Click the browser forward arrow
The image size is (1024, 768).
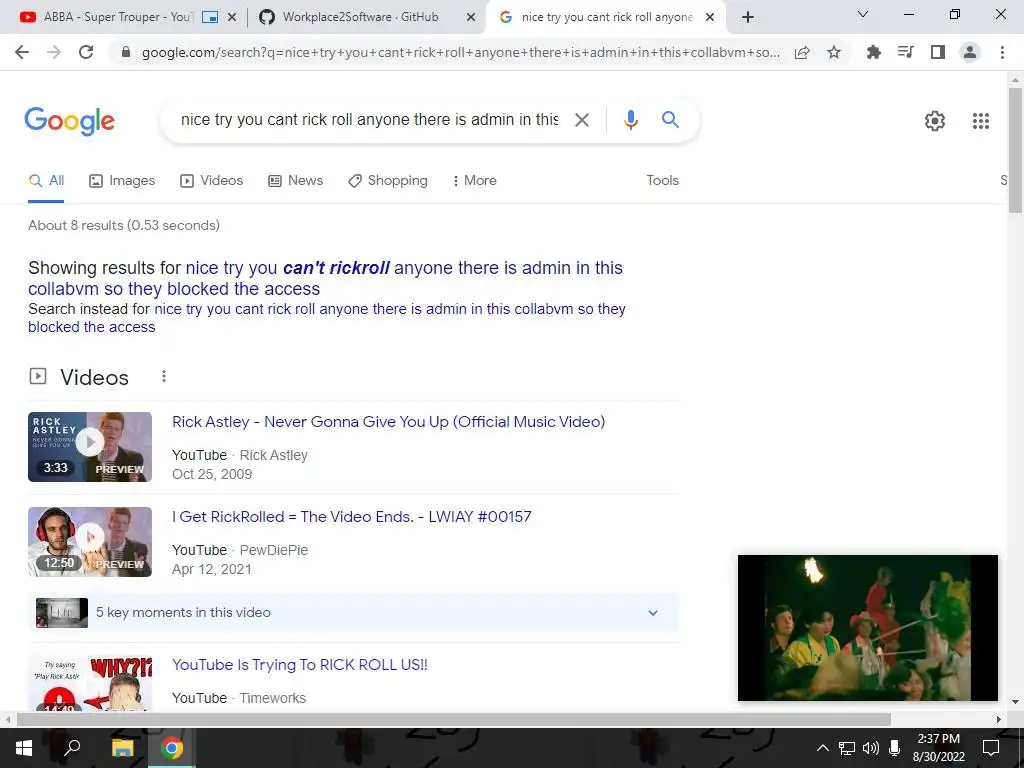click(x=54, y=52)
